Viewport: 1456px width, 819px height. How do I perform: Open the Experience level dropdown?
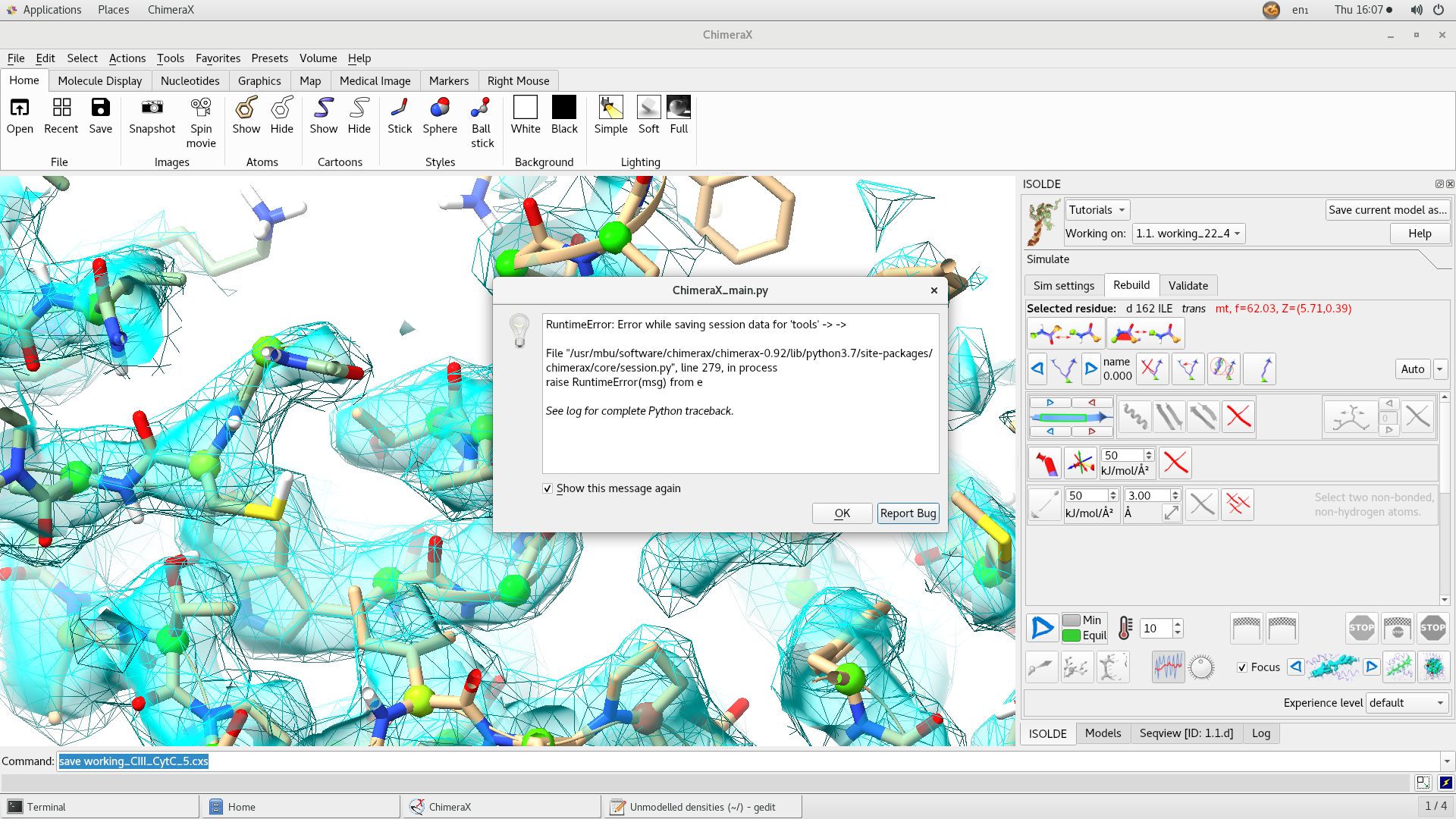pyautogui.click(x=1407, y=703)
